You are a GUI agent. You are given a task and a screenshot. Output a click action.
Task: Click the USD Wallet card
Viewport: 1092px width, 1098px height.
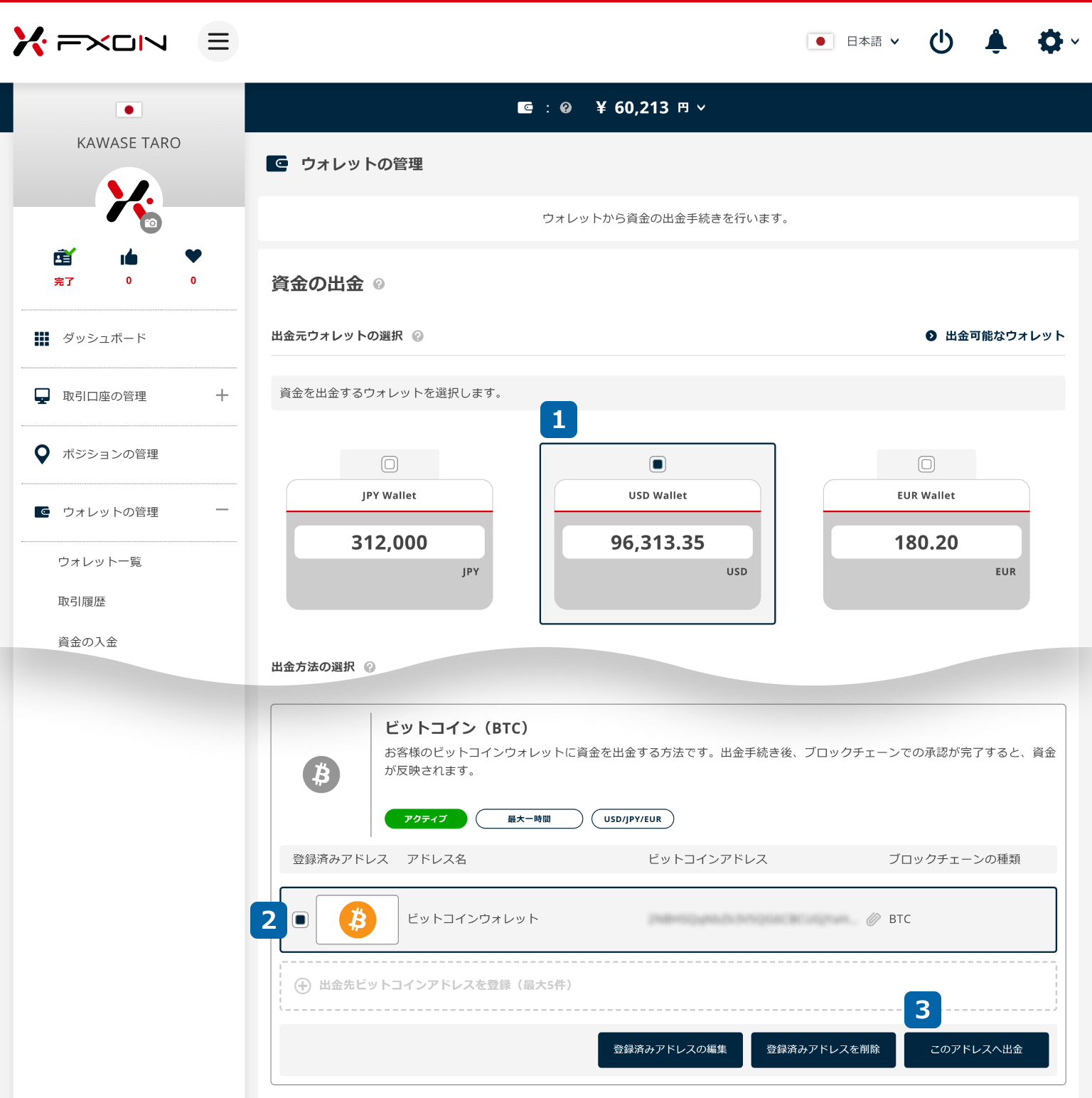[658, 545]
